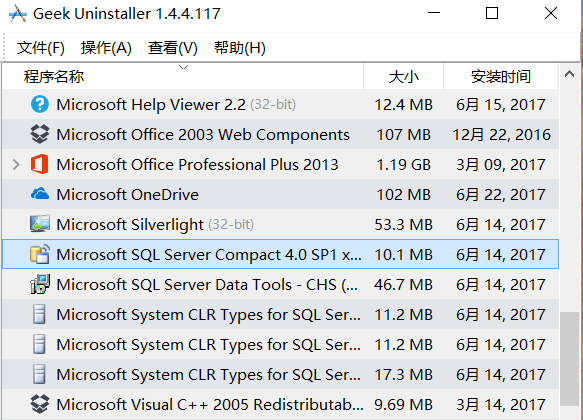Click the Microsoft Silverlight monitor icon
The width and height of the screenshot is (583, 420).
pos(39,224)
